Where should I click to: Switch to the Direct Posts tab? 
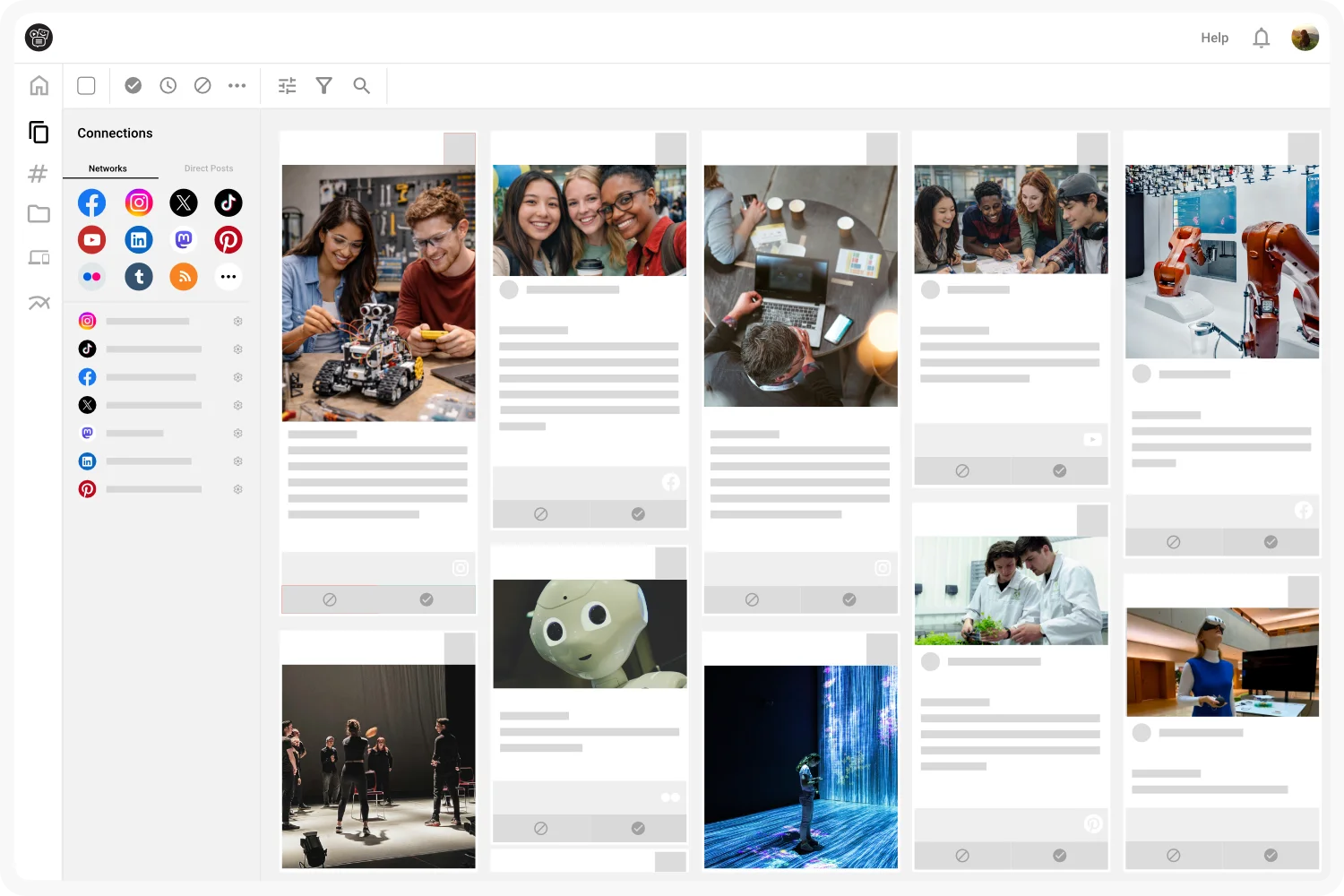[208, 168]
